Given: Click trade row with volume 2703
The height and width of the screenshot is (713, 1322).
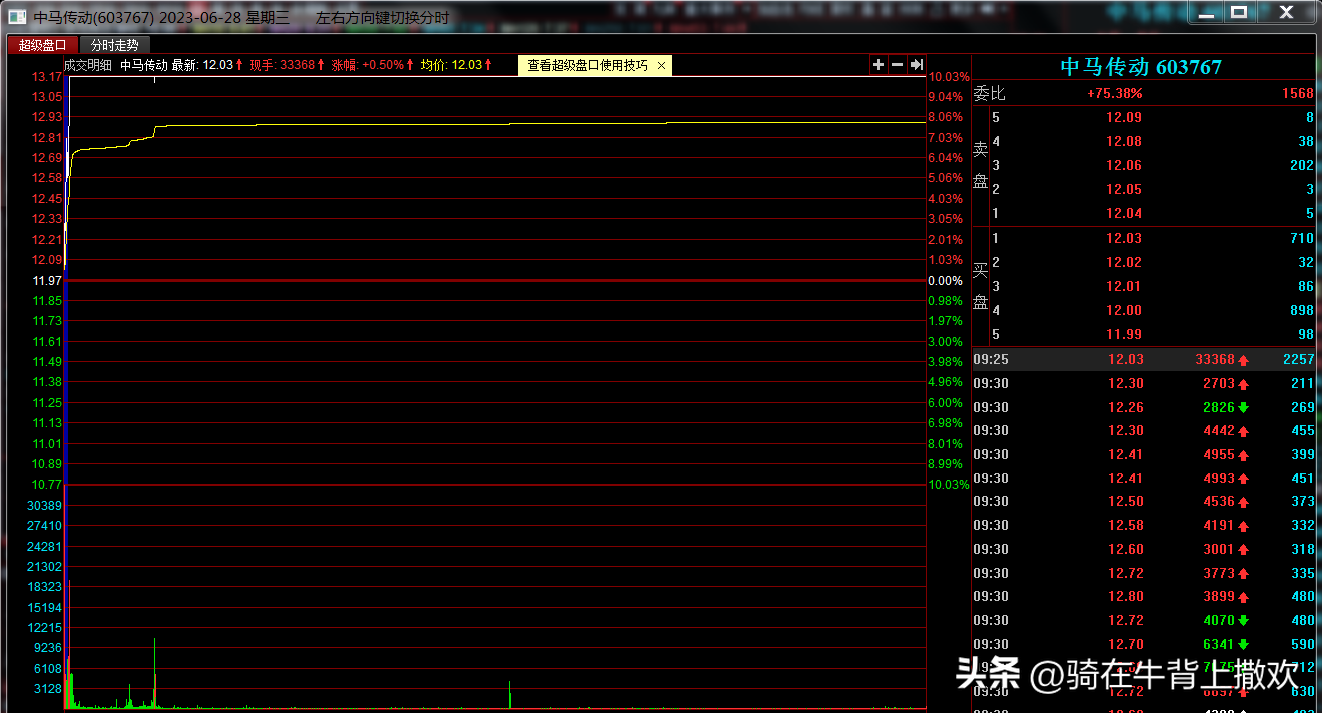Looking at the screenshot, I should 1143,383.
